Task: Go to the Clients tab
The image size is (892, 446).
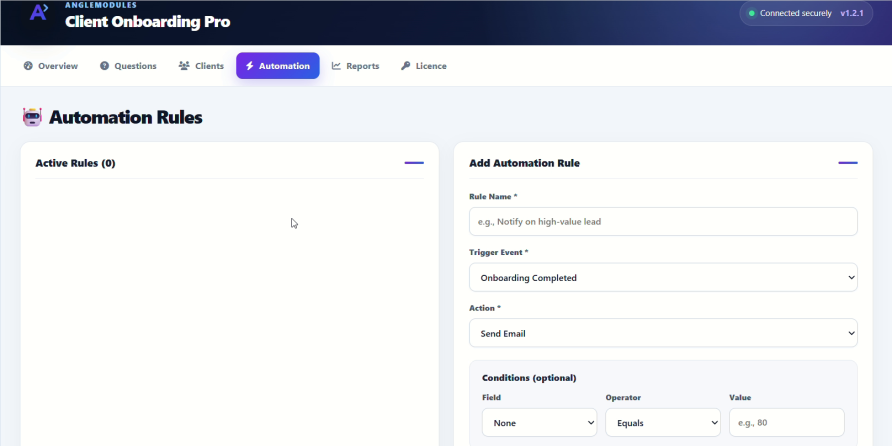Action: (201, 66)
